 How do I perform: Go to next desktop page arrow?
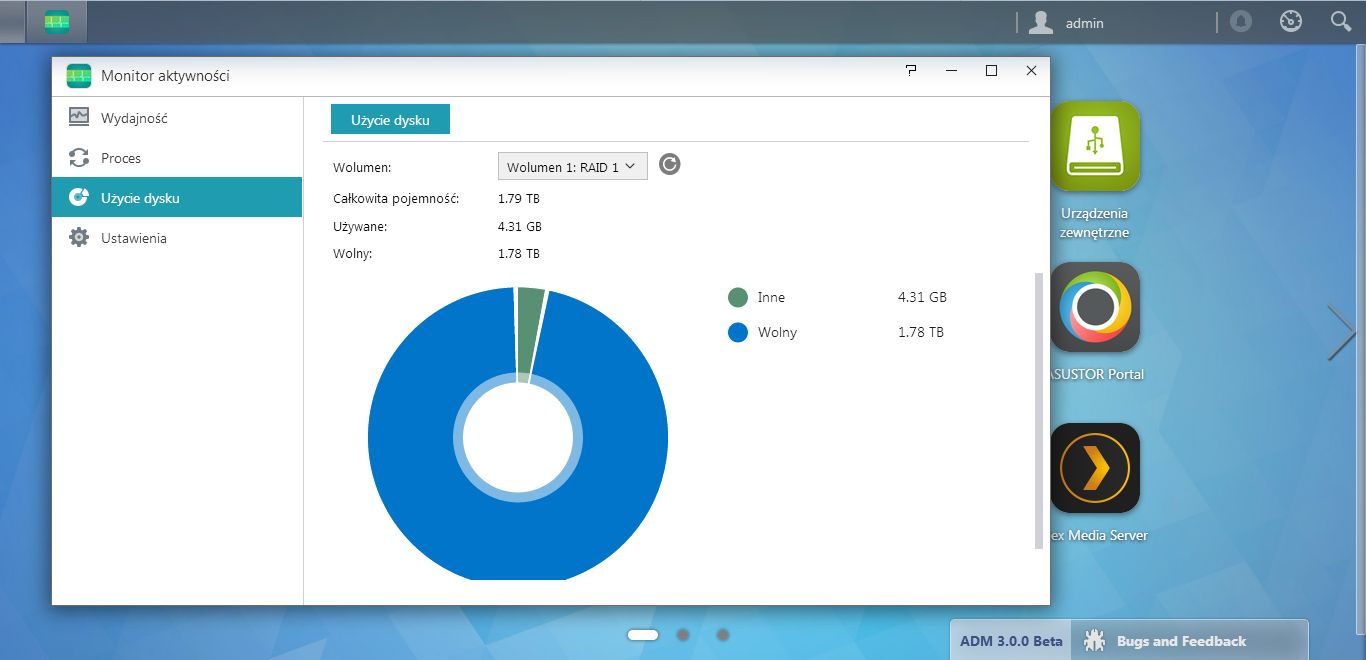pos(1341,332)
